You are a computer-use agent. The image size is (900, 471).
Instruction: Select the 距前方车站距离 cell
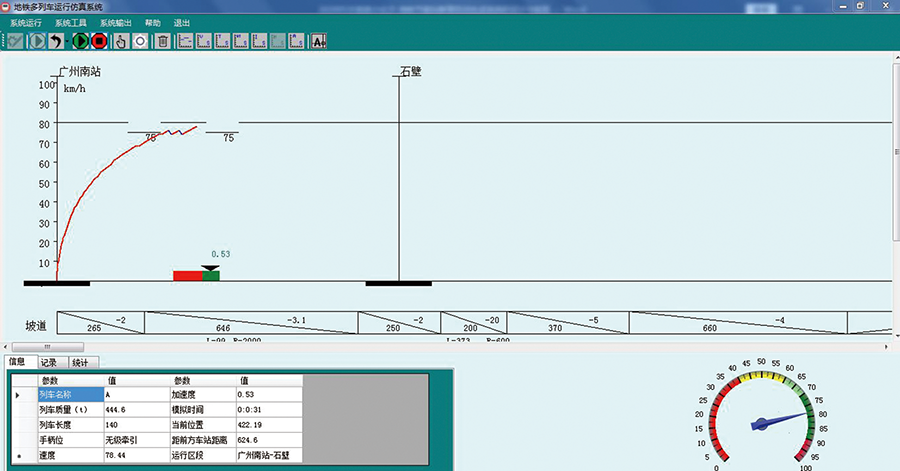203,440
